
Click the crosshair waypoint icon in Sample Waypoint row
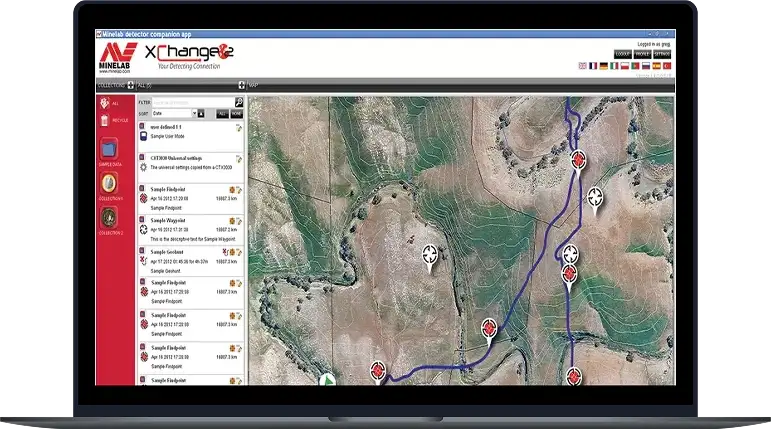(x=143, y=229)
